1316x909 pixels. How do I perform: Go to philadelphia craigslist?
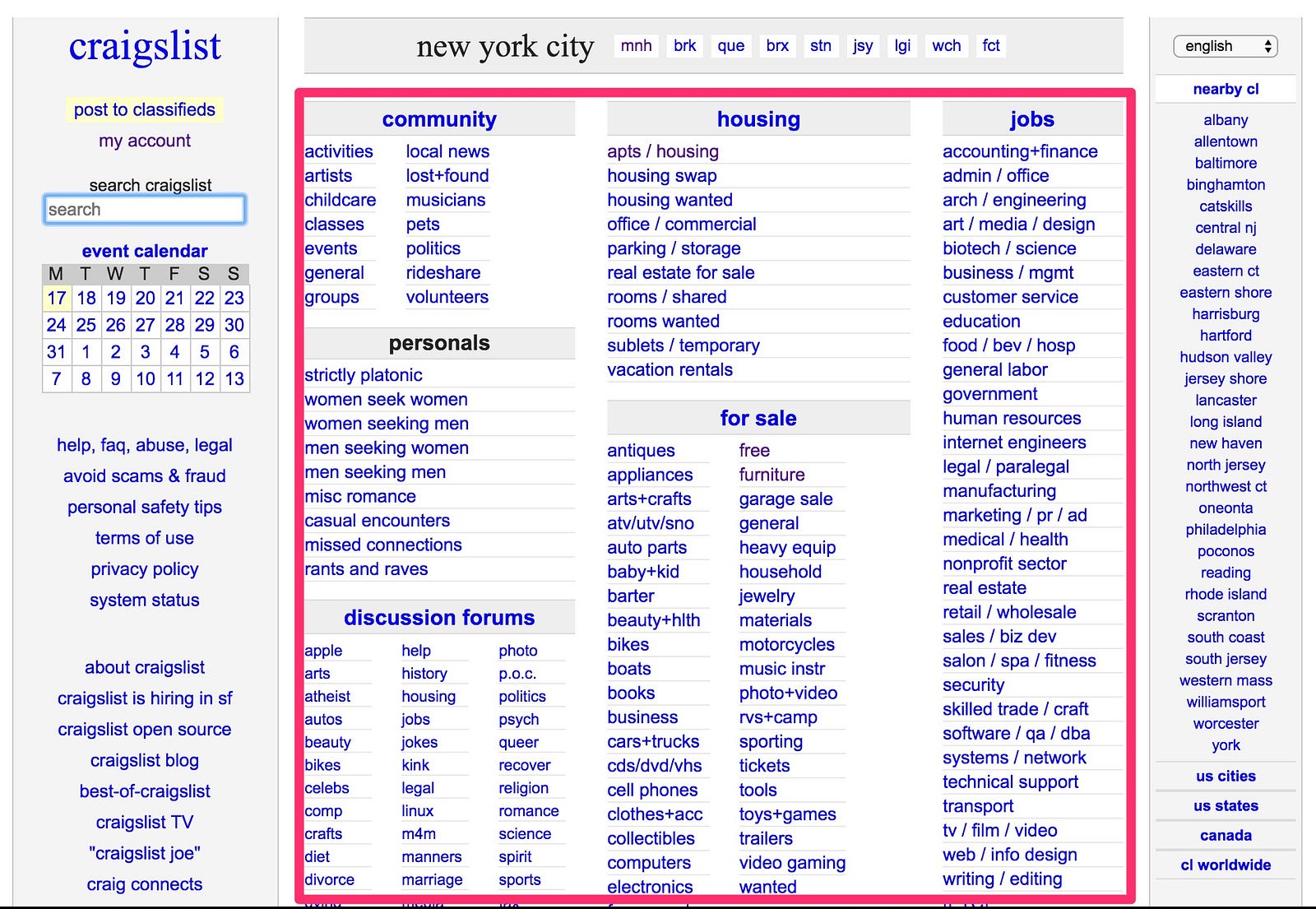pyautogui.click(x=1226, y=530)
